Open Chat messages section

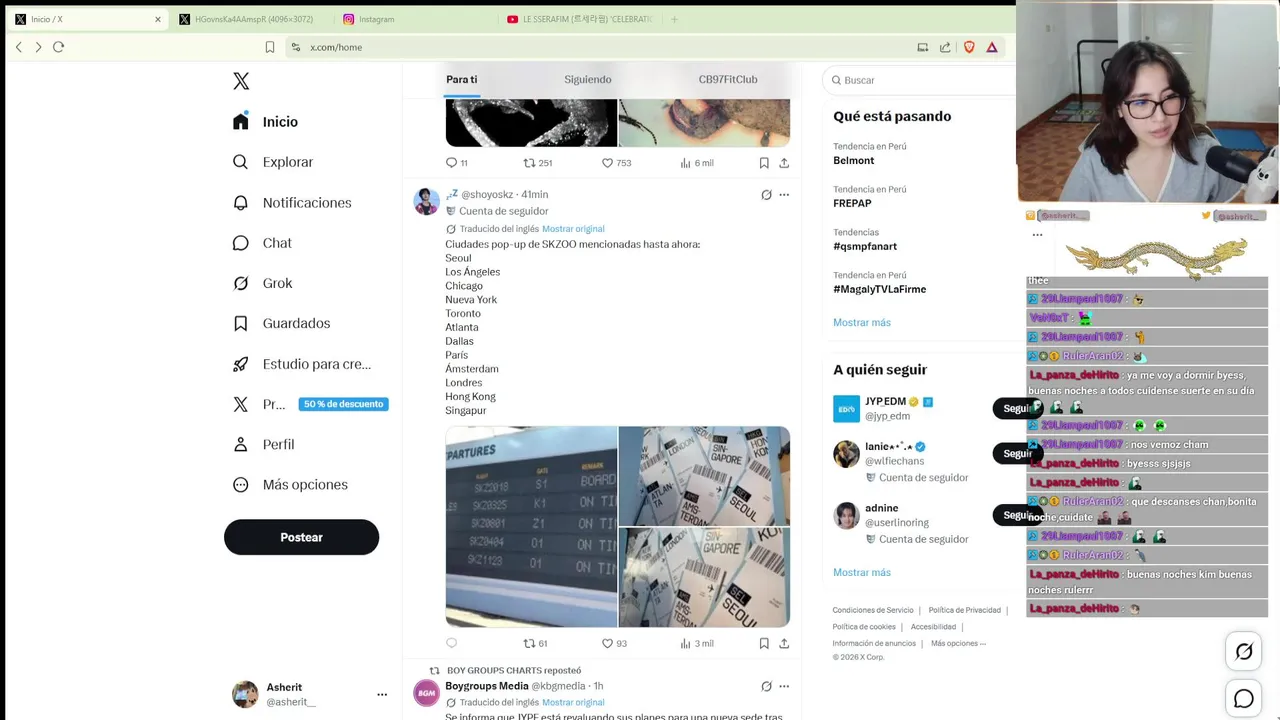(x=261, y=243)
